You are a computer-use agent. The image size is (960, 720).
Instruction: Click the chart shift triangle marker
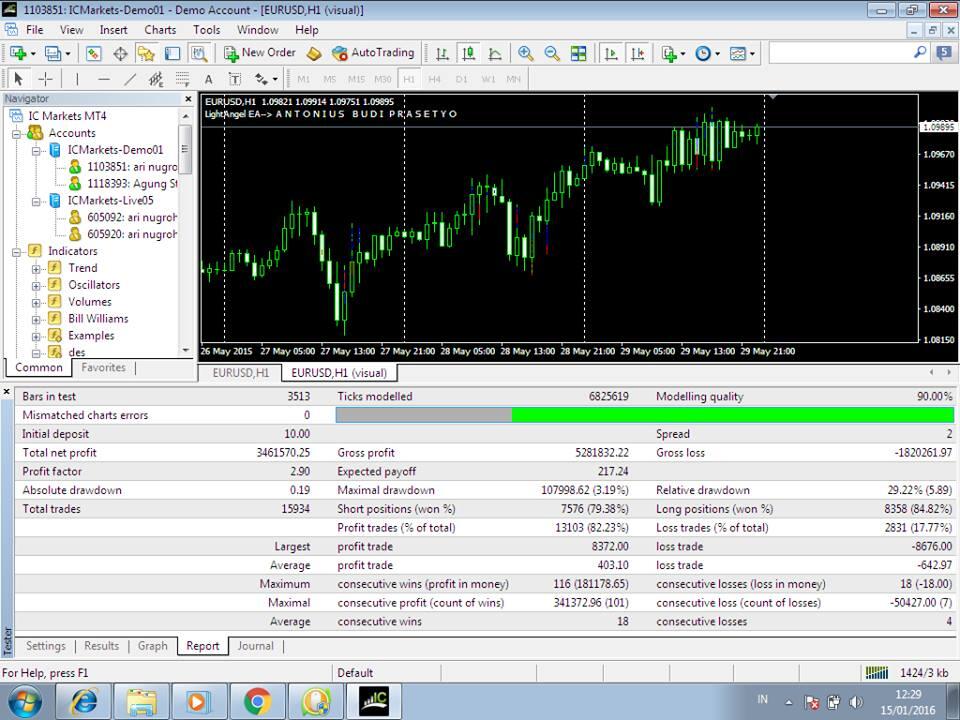773,97
